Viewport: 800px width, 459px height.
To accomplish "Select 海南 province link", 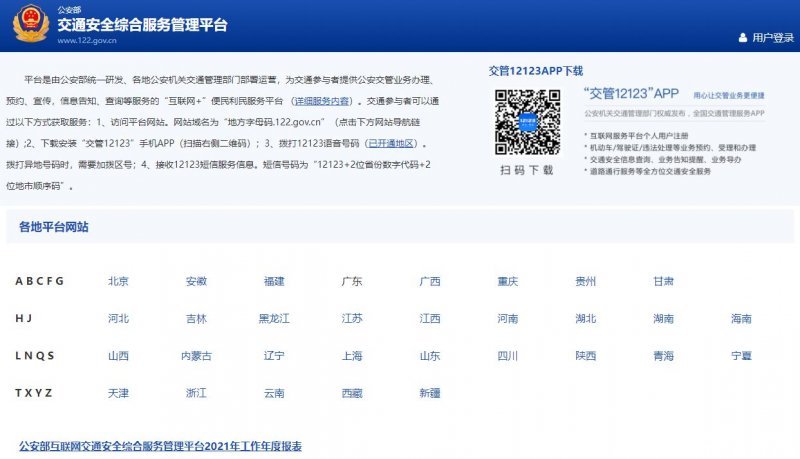I will (x=741, y=318).
